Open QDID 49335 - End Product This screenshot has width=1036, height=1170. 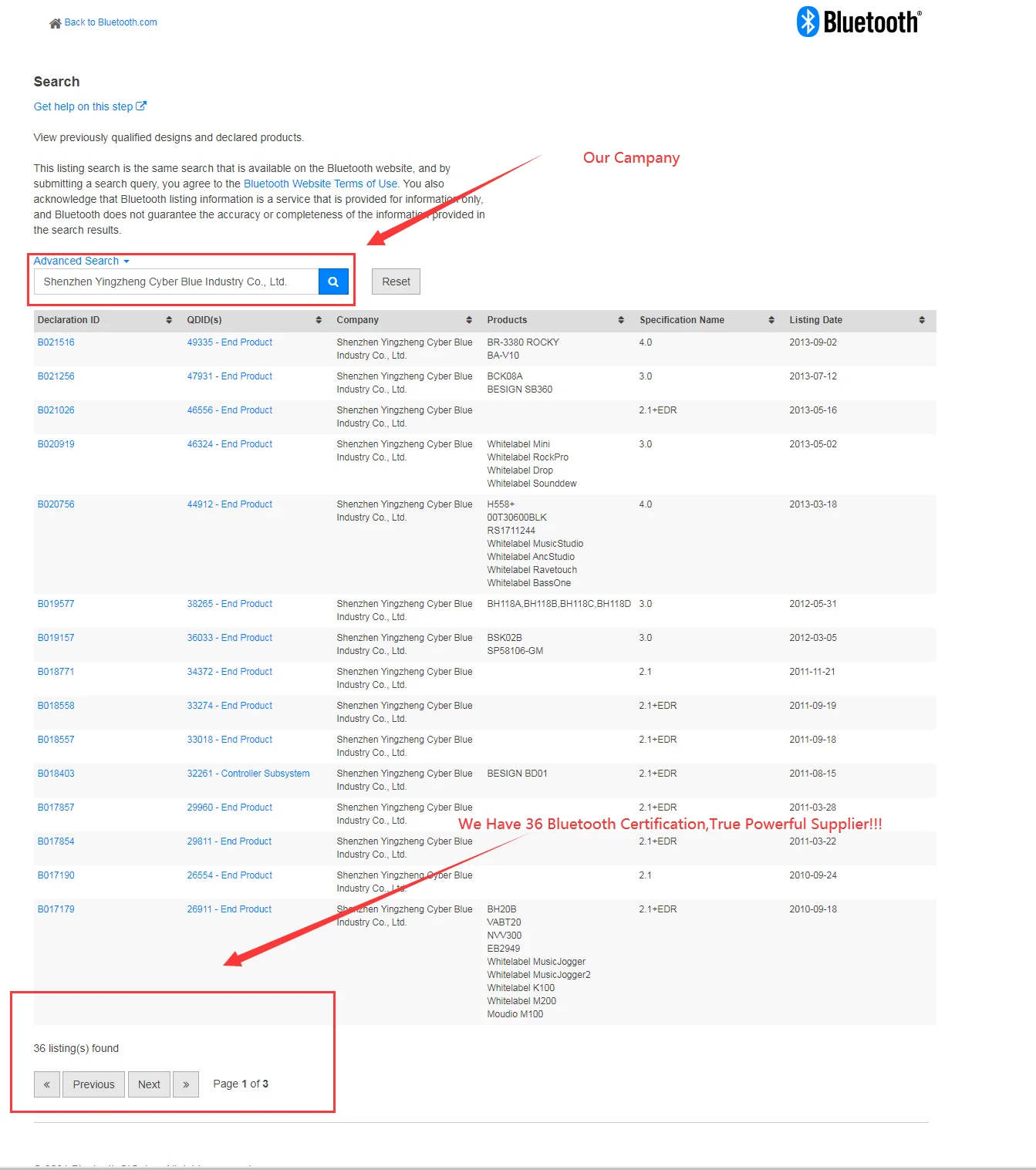click(230, 342)
